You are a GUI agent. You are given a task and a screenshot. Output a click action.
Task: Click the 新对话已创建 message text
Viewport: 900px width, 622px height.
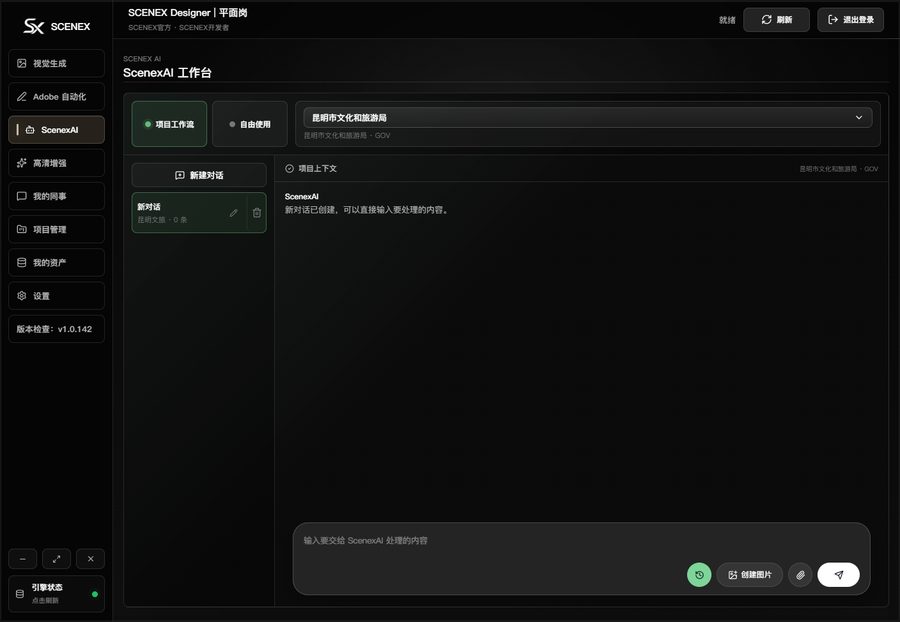click(366, 210)
